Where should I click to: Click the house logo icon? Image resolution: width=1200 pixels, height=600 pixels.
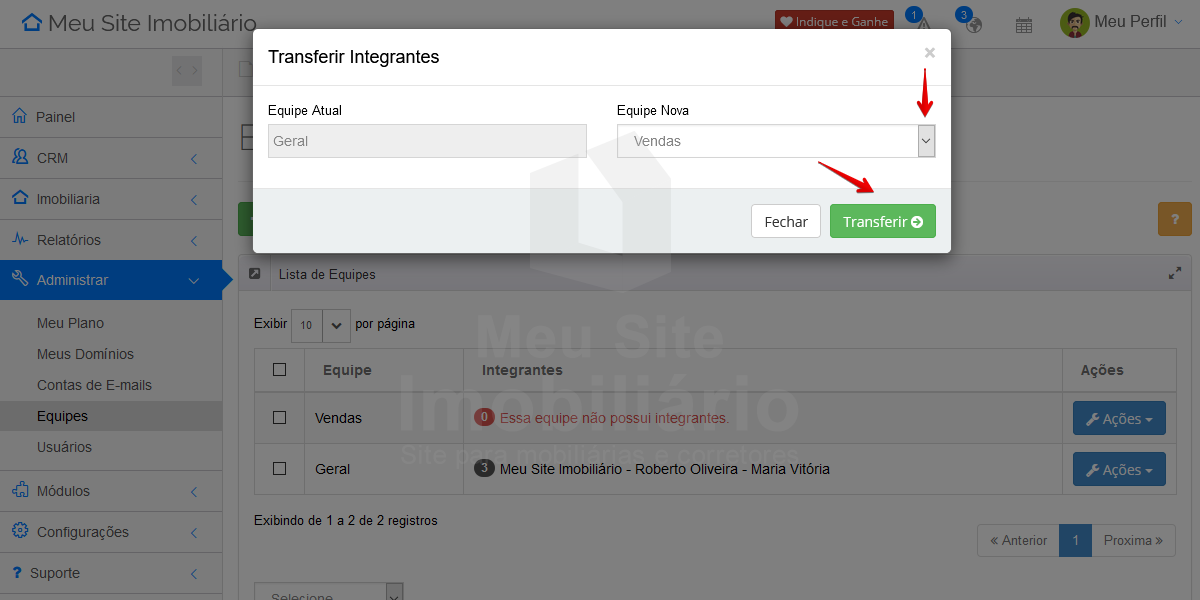[32, 23]
